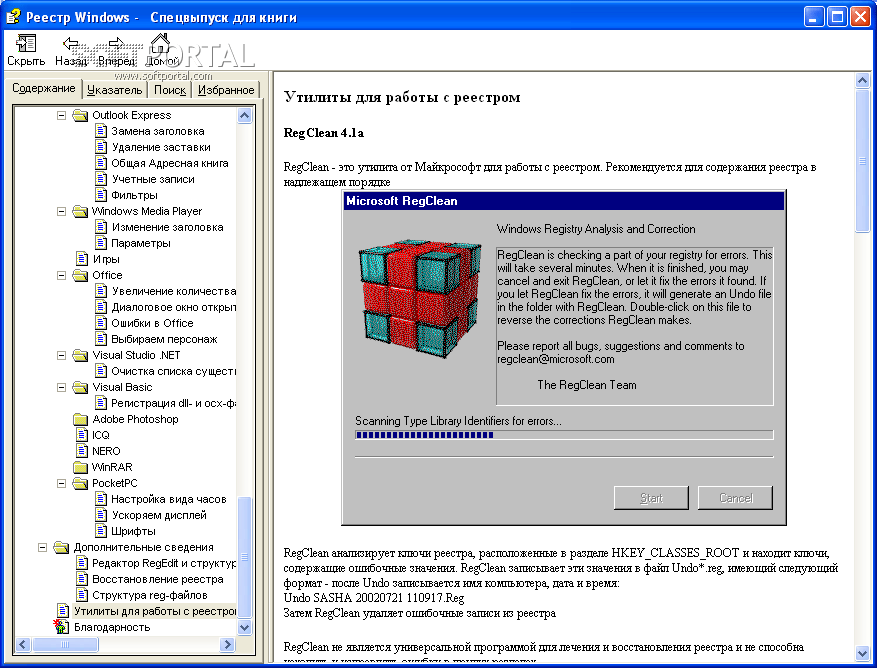Click the help book icon in title bar
Screen dimensions: 877x668
[x=13, y=17]
